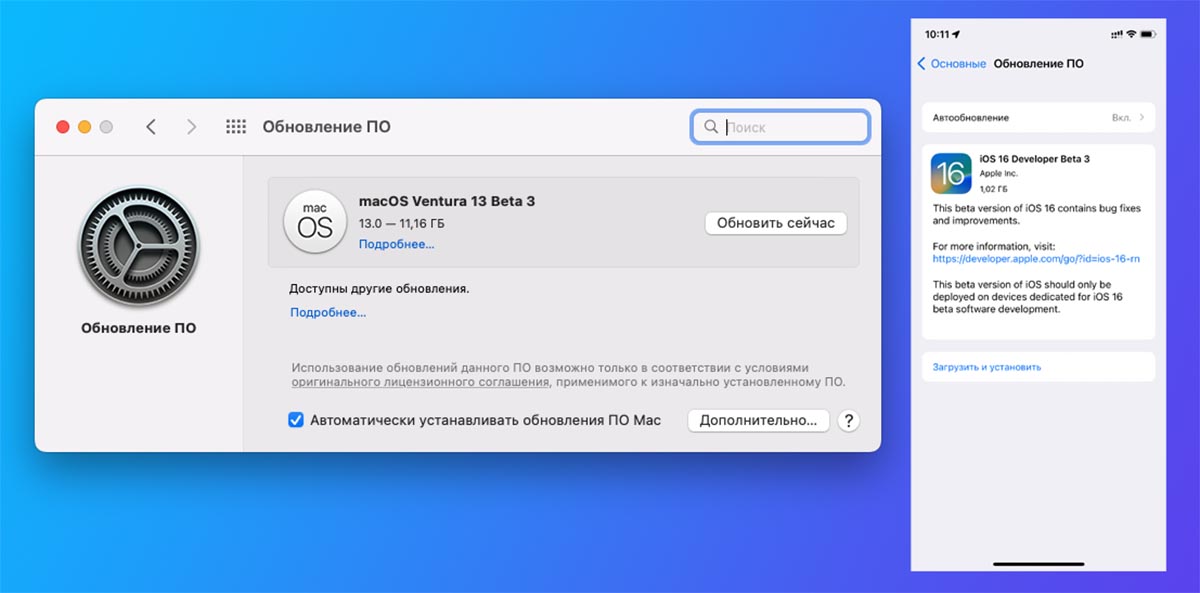1200x593 pixels.
Task: Go back to Основные on iPhone
Action: point(951,63)
